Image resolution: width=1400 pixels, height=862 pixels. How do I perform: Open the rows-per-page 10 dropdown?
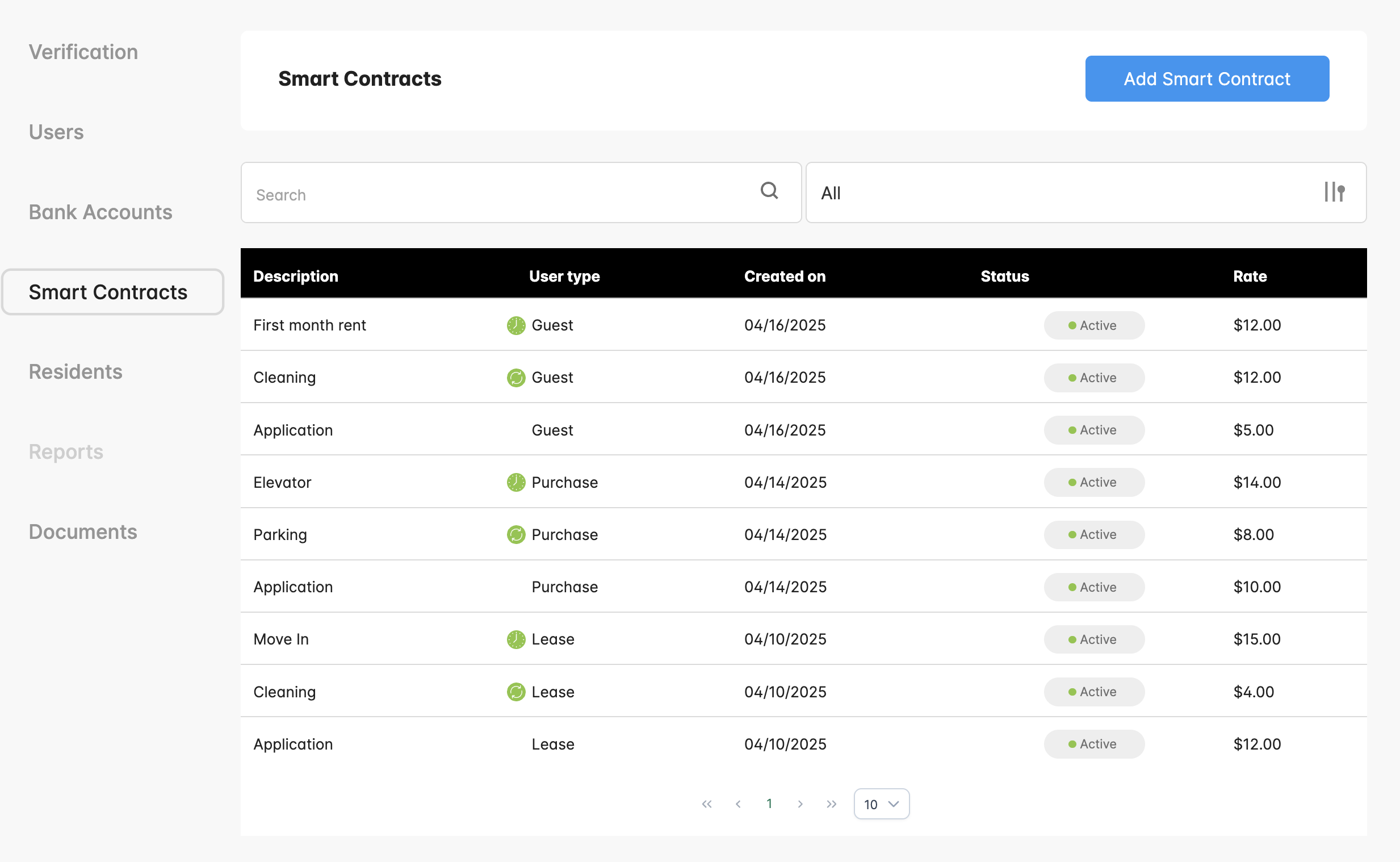pos(881,804)
